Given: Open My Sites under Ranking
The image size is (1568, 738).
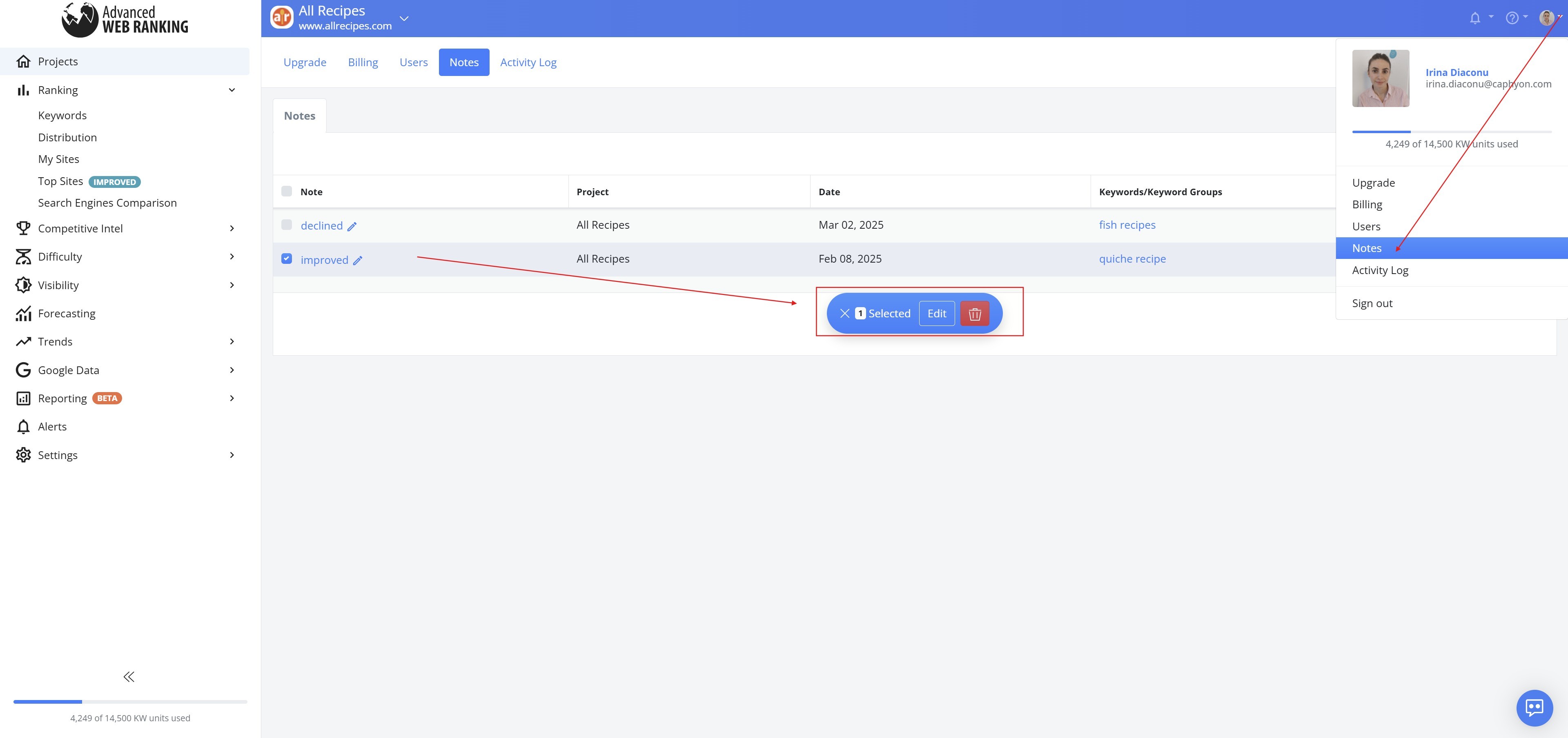Looking at the screenshot, I should [58, 160].
